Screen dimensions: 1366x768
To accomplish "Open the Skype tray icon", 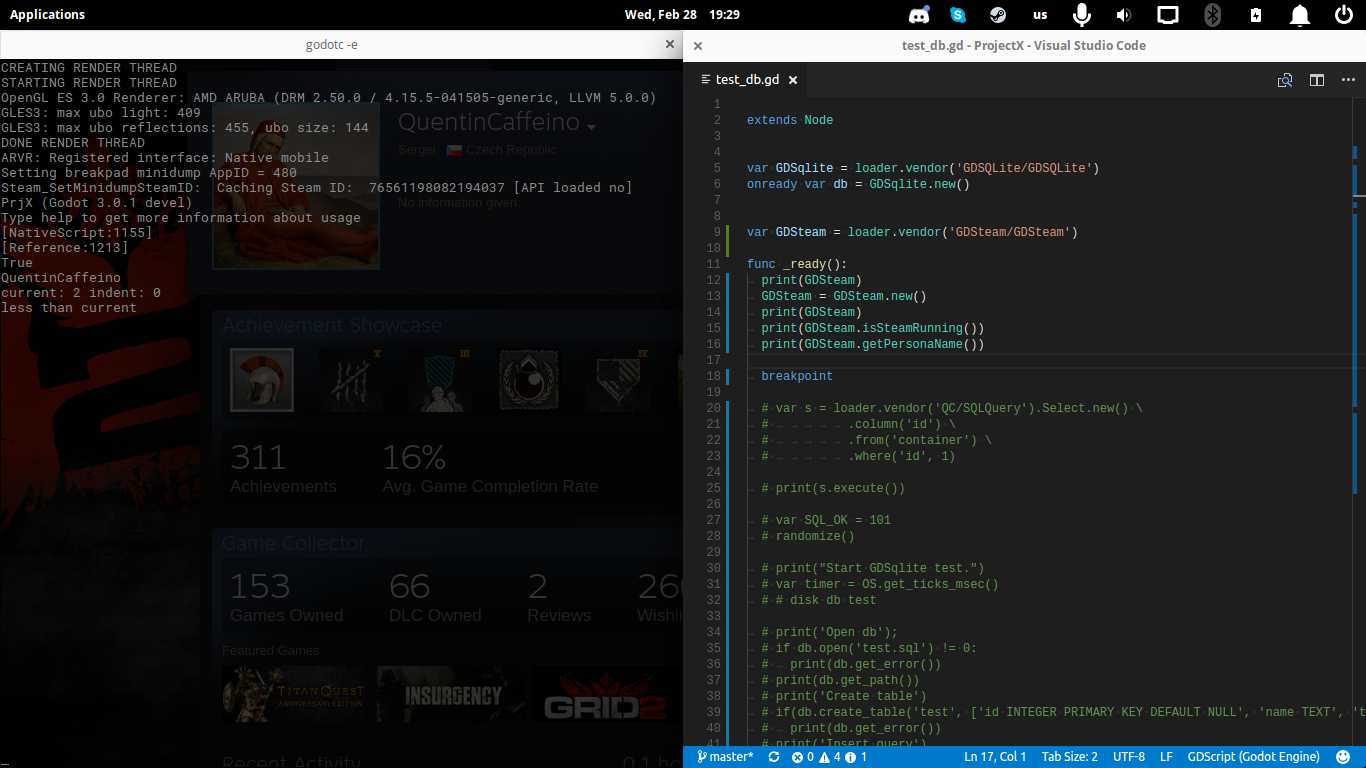I will (x=958, y=15).
